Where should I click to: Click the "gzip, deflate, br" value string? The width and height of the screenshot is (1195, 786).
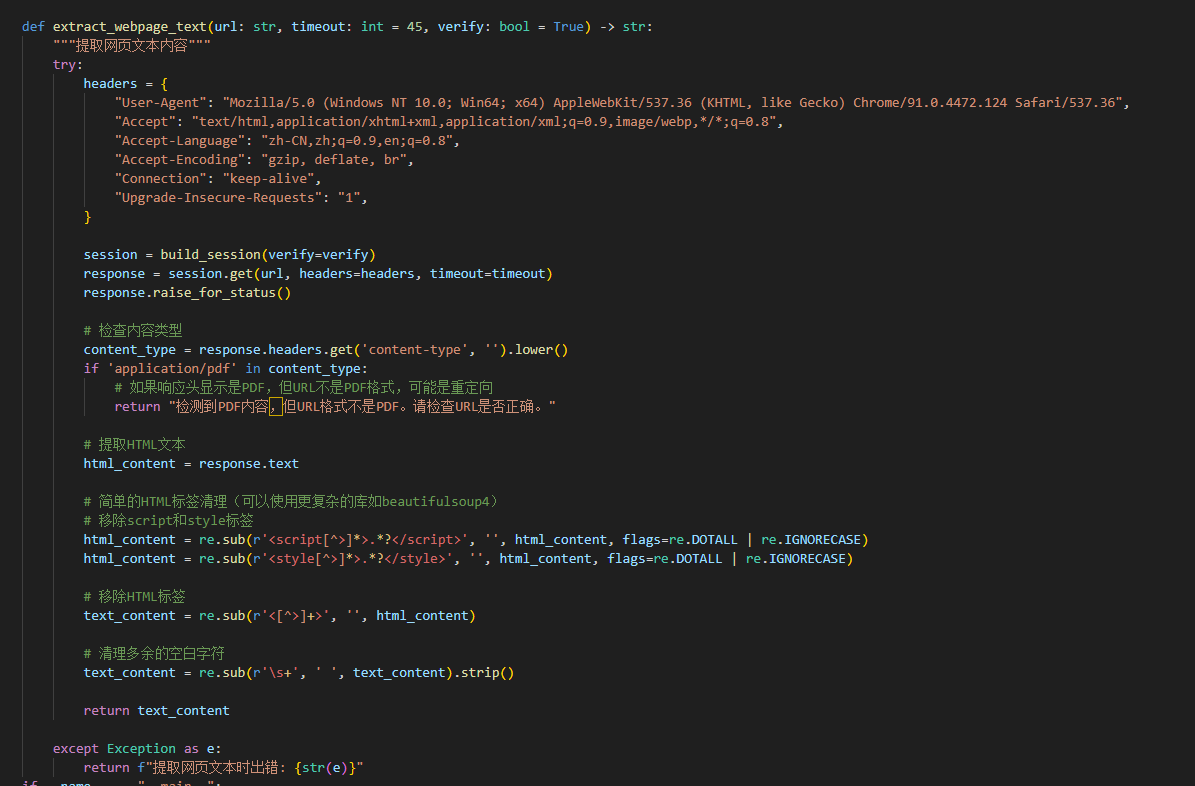(x=334, y=160)
